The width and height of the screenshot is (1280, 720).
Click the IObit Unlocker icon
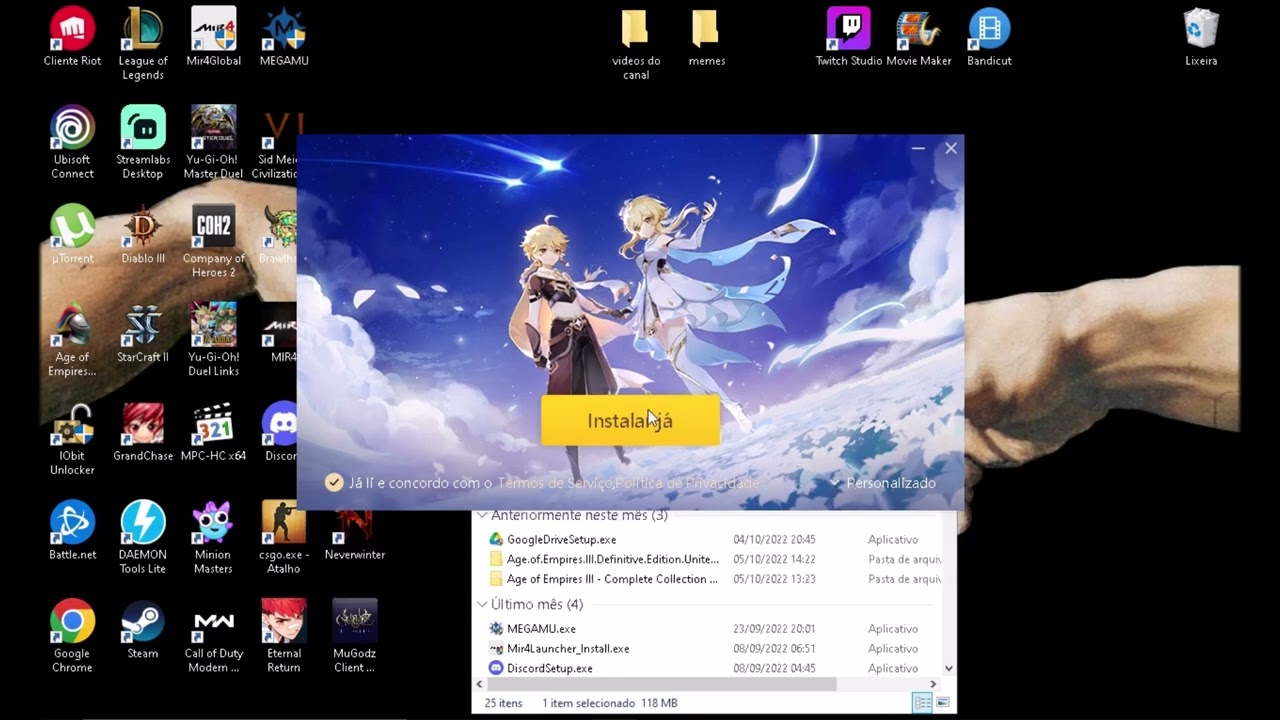[72, 440]
